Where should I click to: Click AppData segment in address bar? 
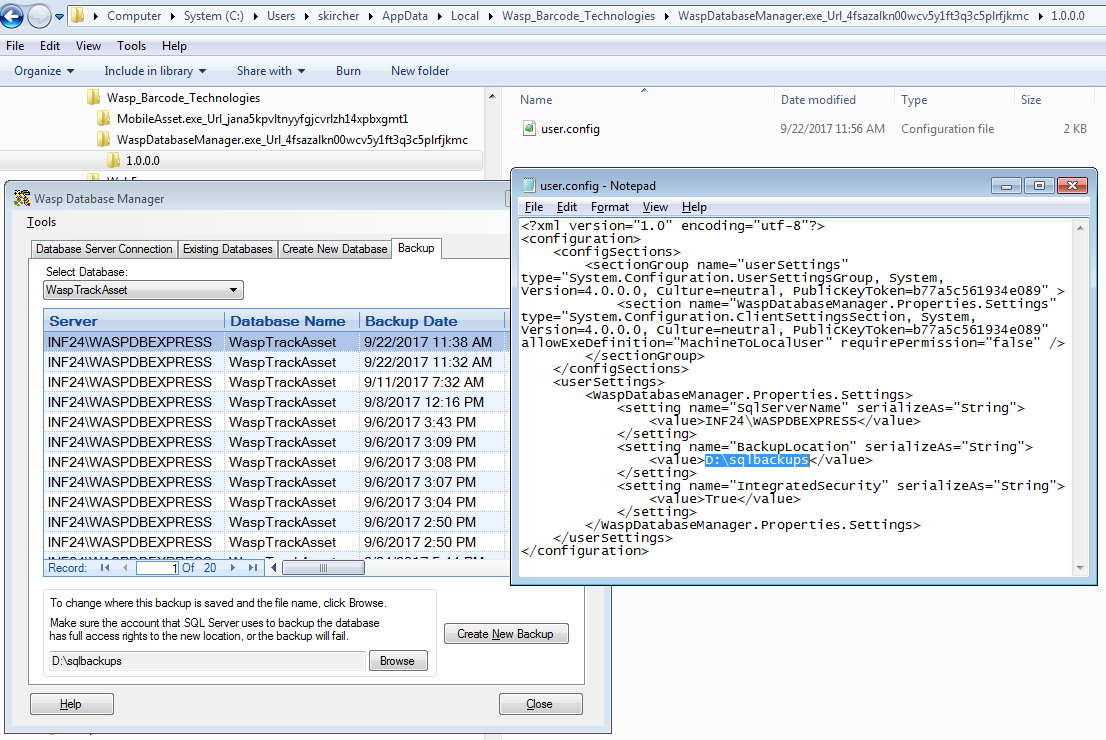tap(404, 16)
